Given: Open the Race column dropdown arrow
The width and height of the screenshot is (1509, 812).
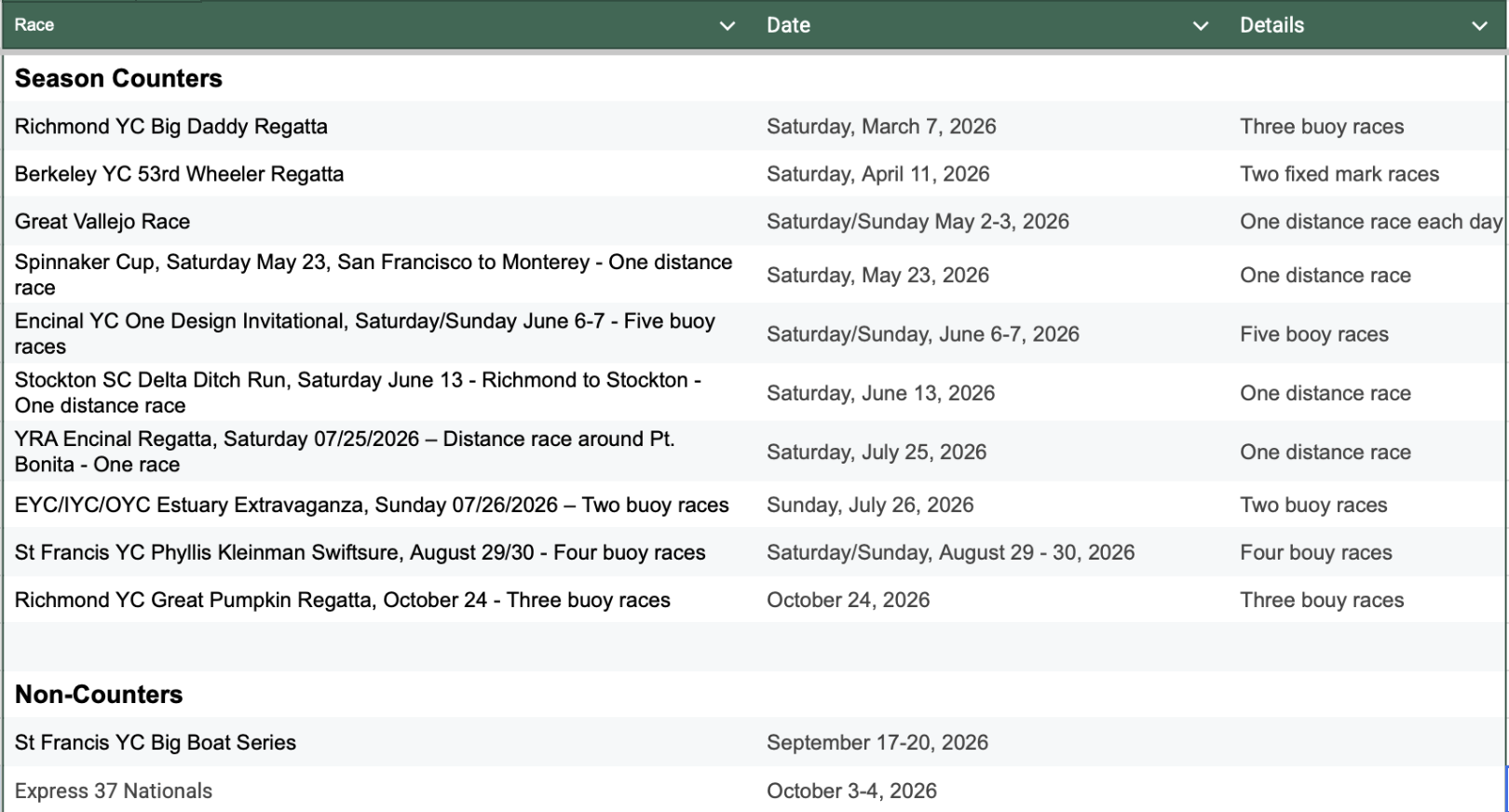Looking at the screenshot, I should (x=727, y=26).
